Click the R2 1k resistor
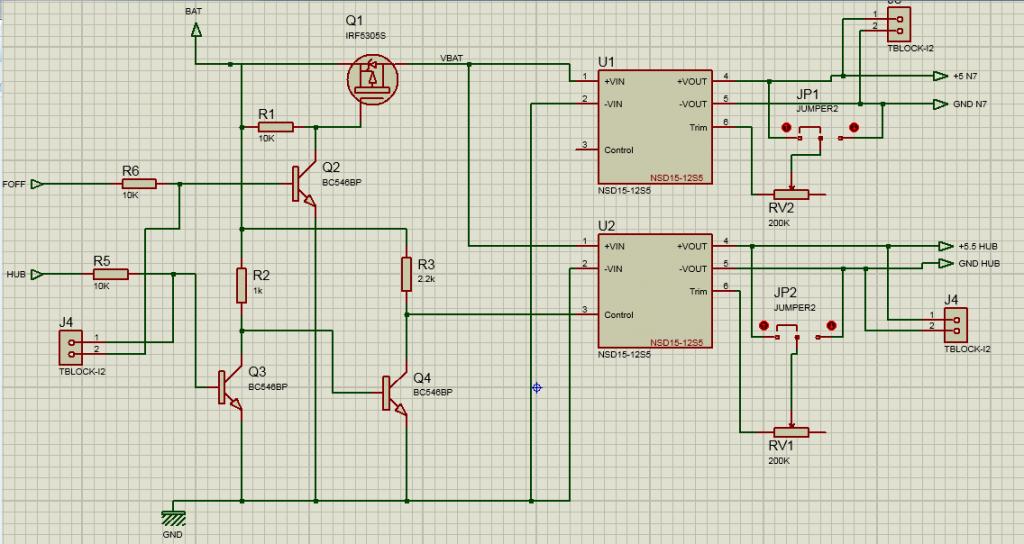This screenshot has height=544, width=1024. pos(242,286)
